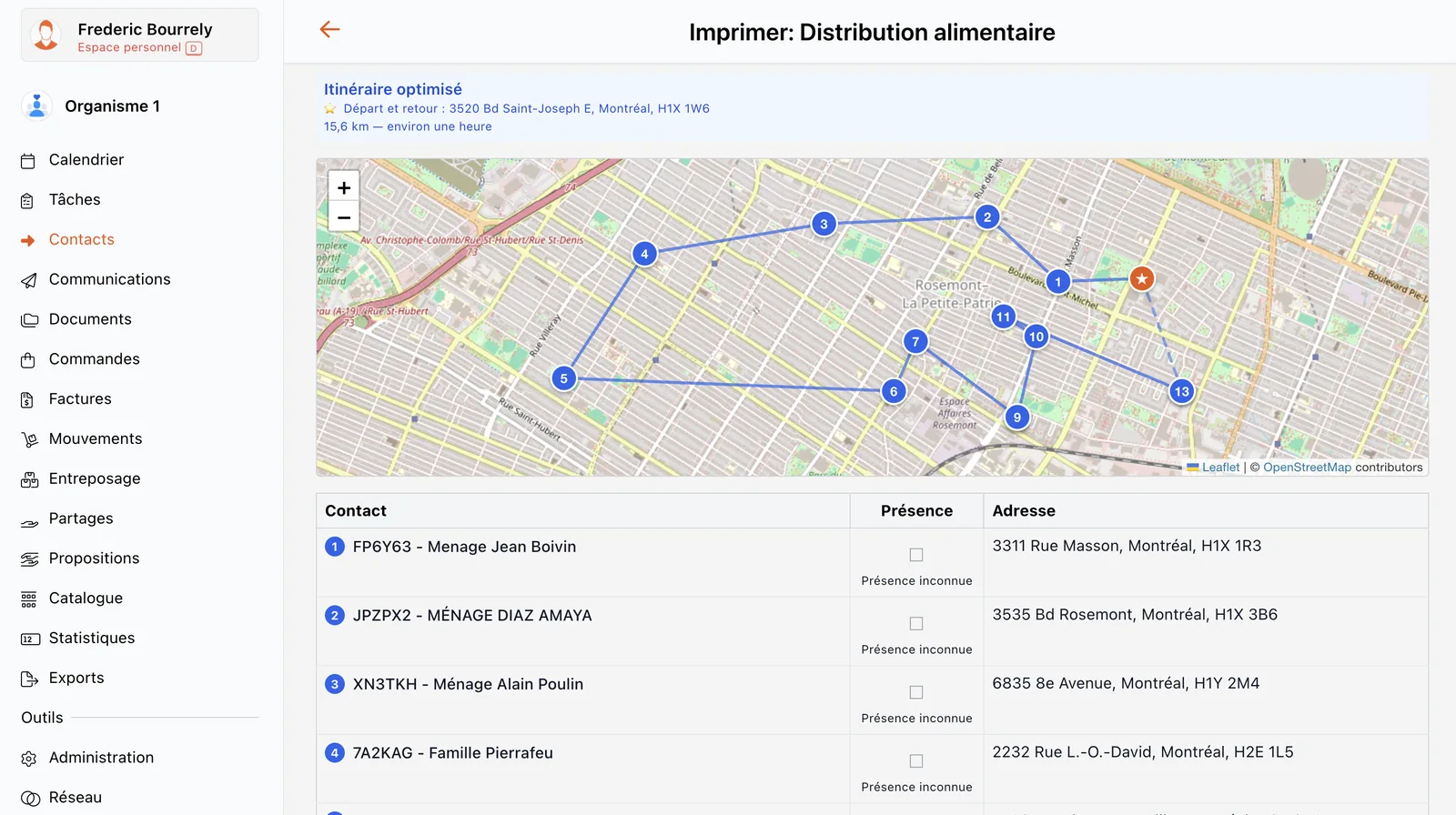Click map stop marker 9
1456x815 pixels.
[x=1017, y=418]
